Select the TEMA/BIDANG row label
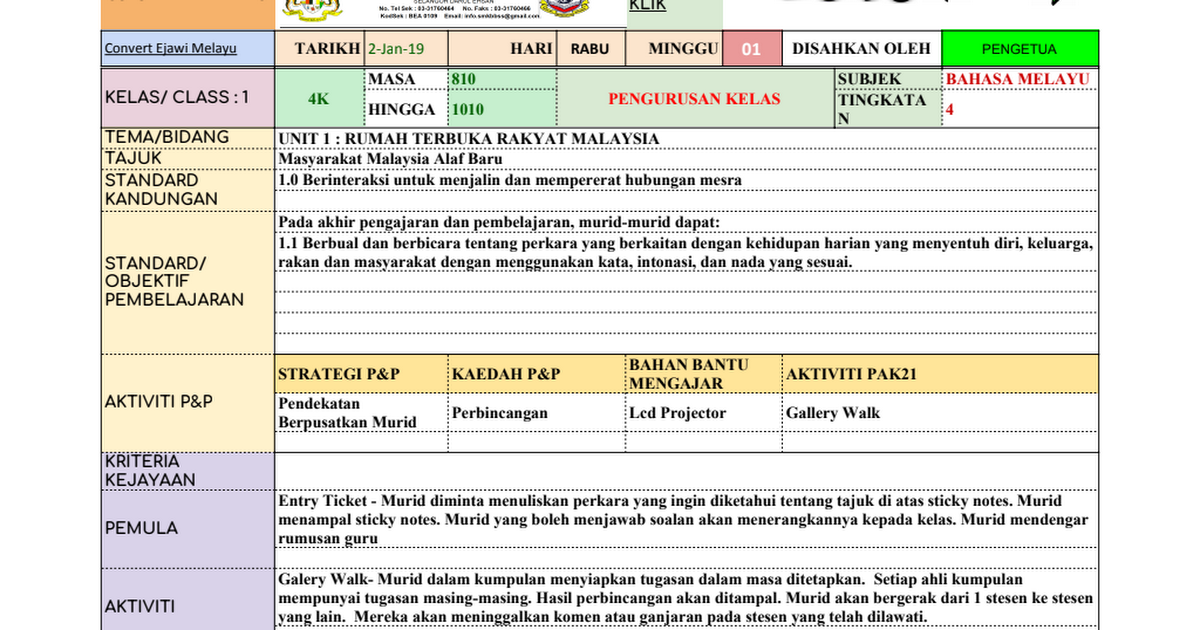This screenshot has width=1200, height=630. click(188, 137)
